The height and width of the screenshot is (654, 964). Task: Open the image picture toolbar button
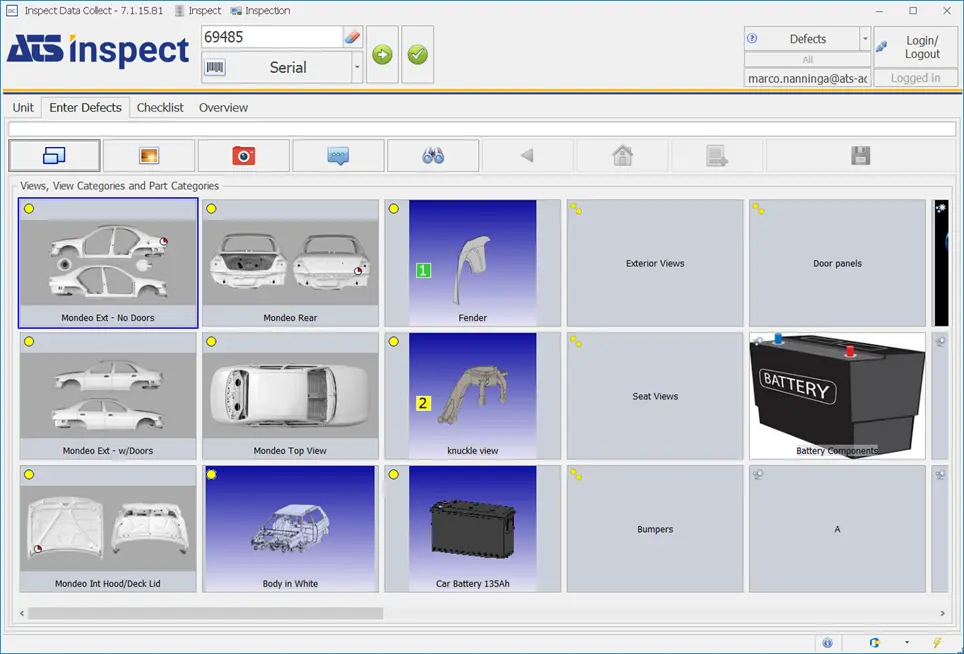149,156
